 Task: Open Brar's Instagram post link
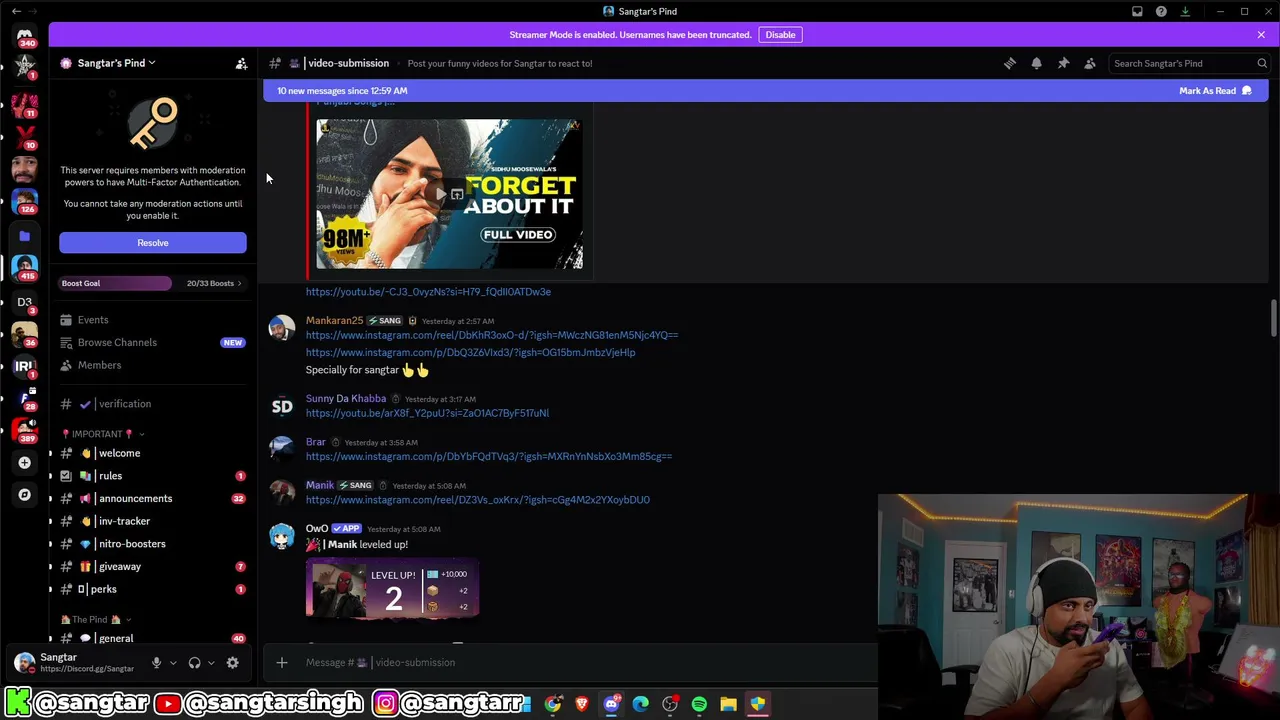click(x=489, y=456)
